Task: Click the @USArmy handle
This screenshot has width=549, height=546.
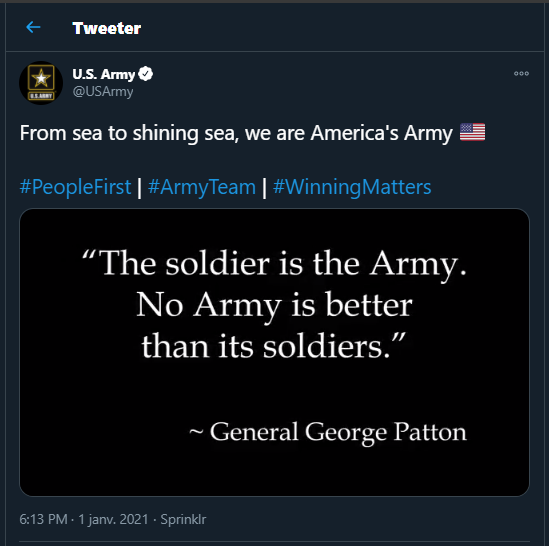Action: tap(103, 91)
